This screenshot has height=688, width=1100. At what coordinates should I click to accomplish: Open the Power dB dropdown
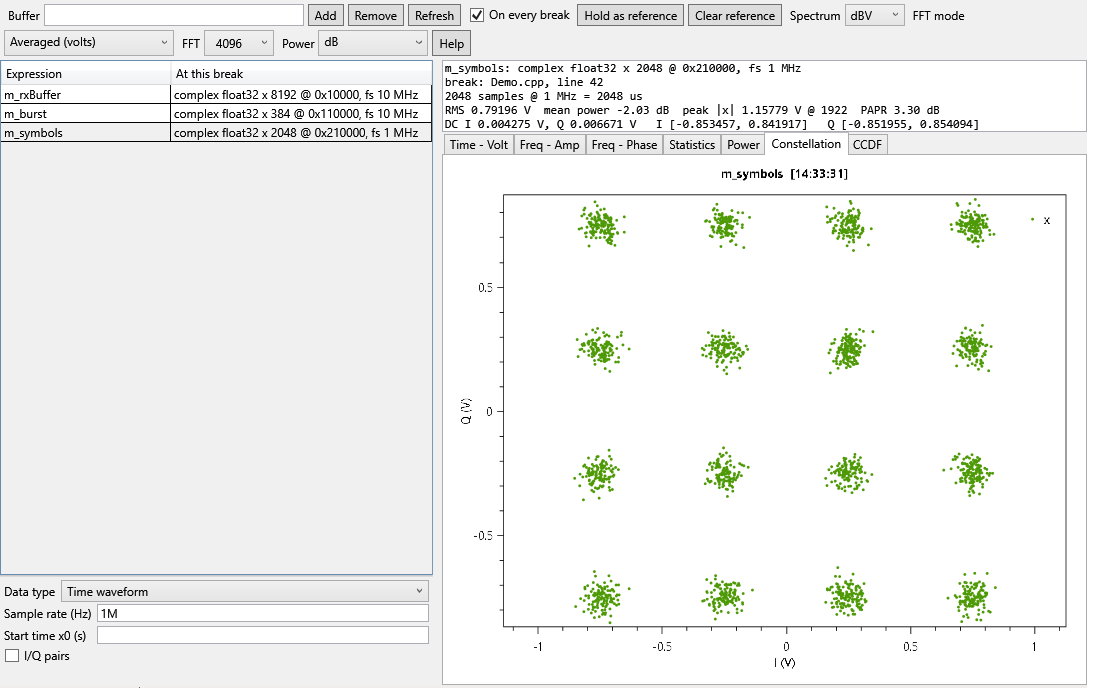click(373, 43)
